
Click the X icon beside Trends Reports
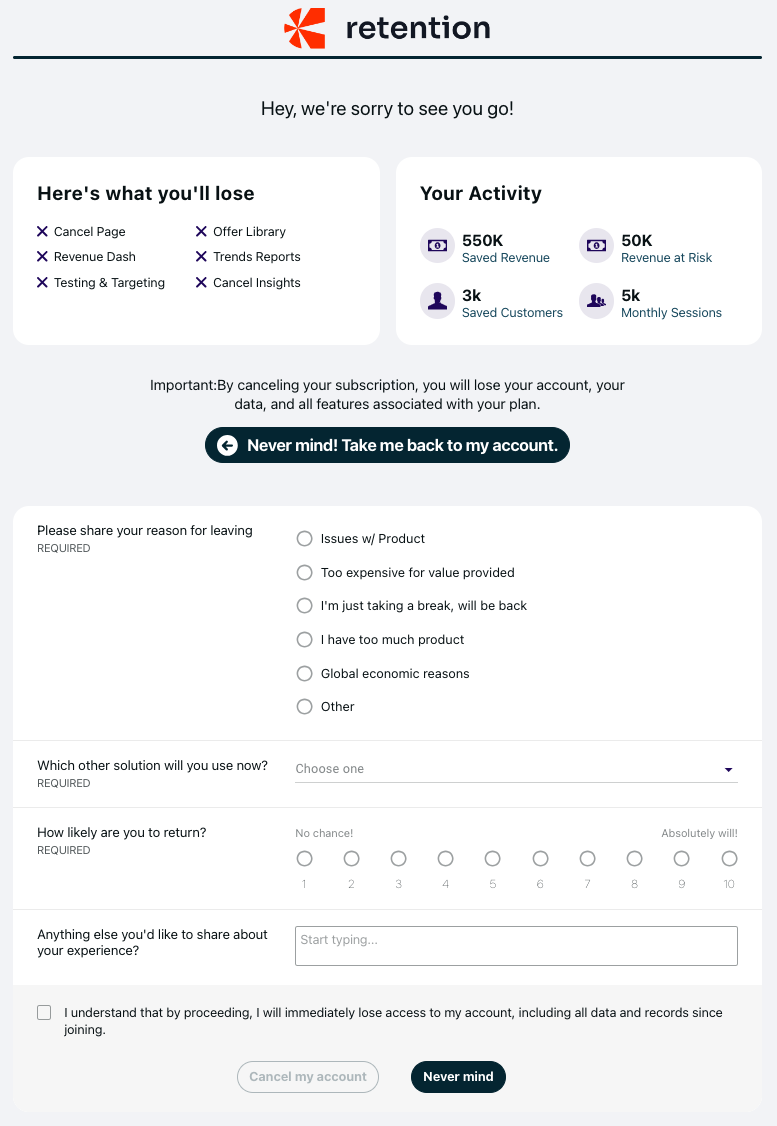point(201,257)
